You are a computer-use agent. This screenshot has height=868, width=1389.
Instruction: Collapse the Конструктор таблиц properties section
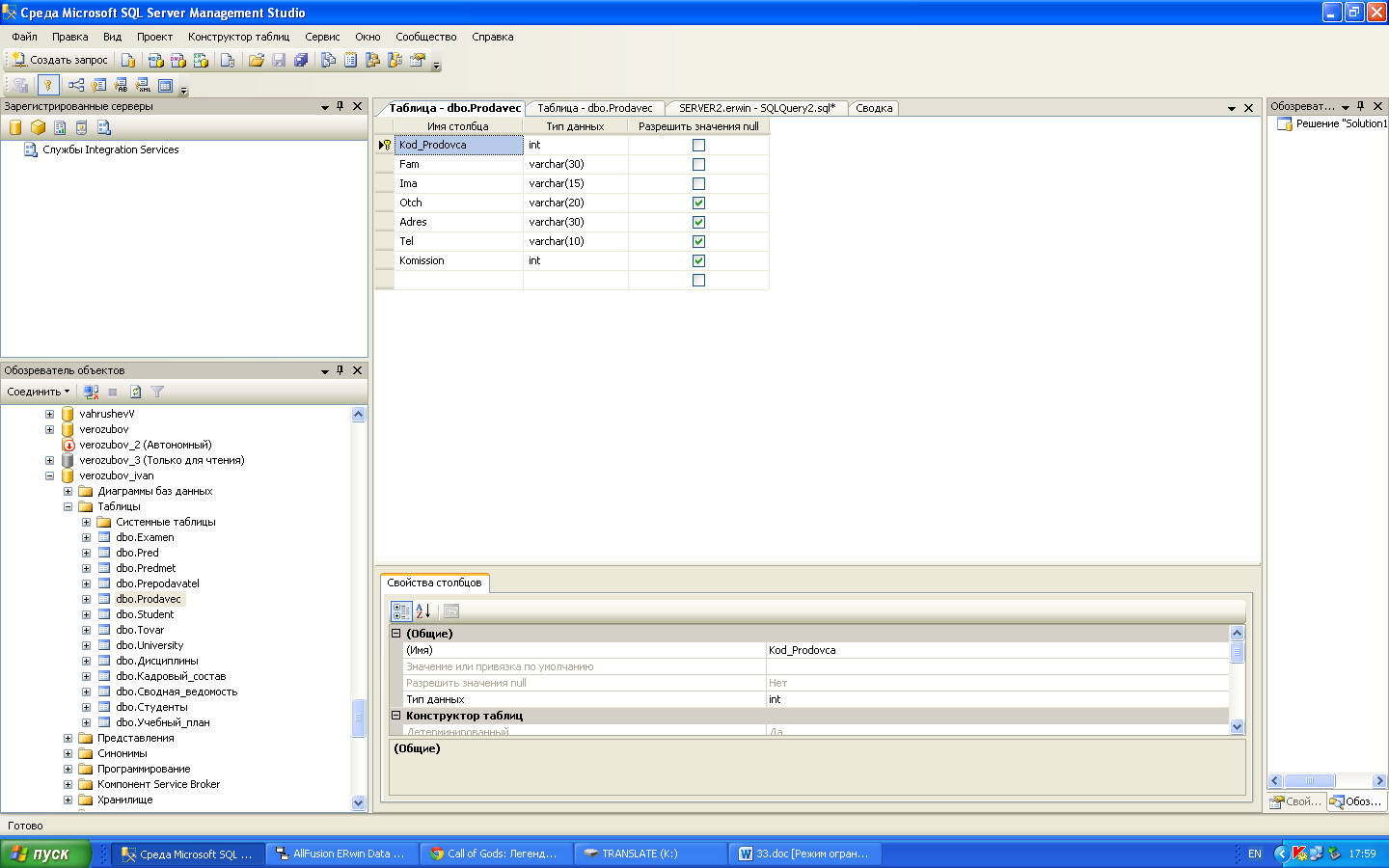[395, 716]
